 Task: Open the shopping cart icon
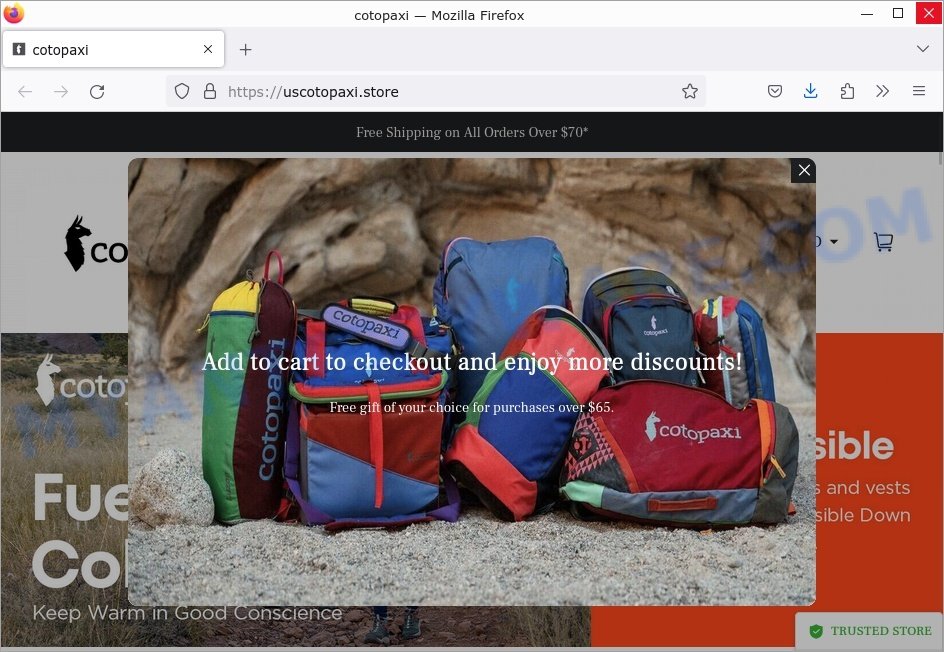point(883,241)
